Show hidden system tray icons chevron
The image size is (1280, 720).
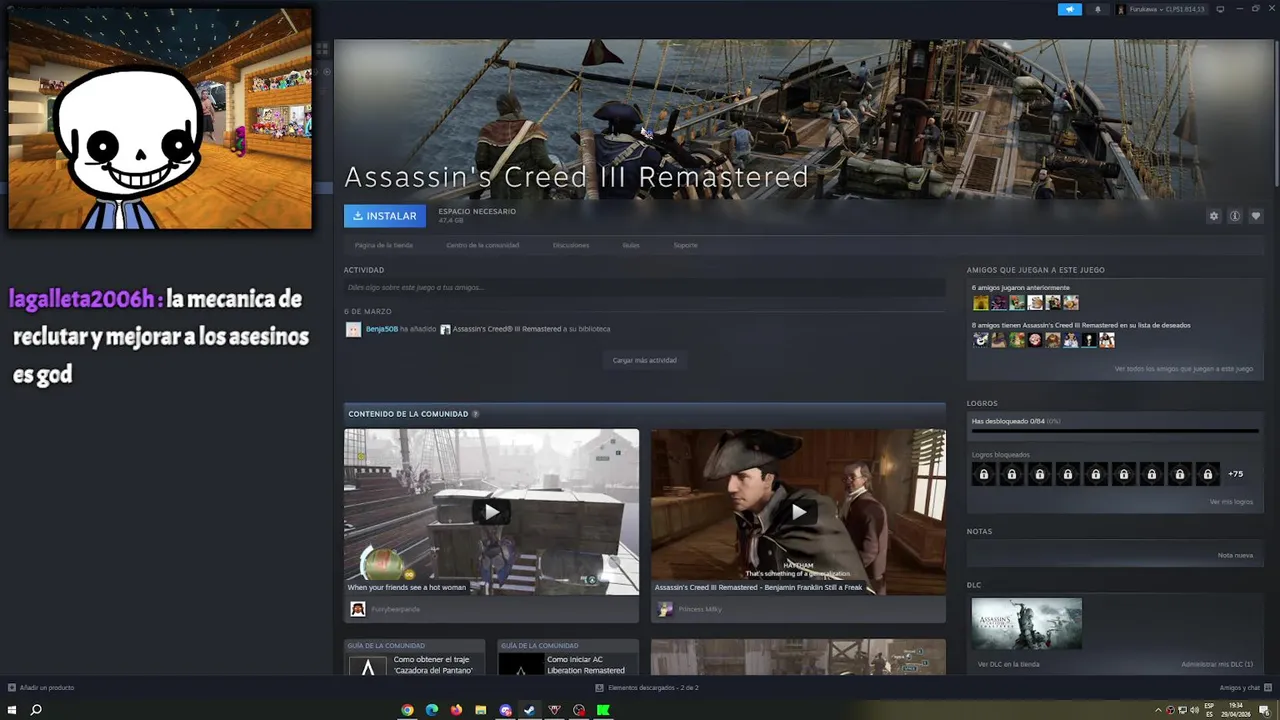(x=1158, y=710)
